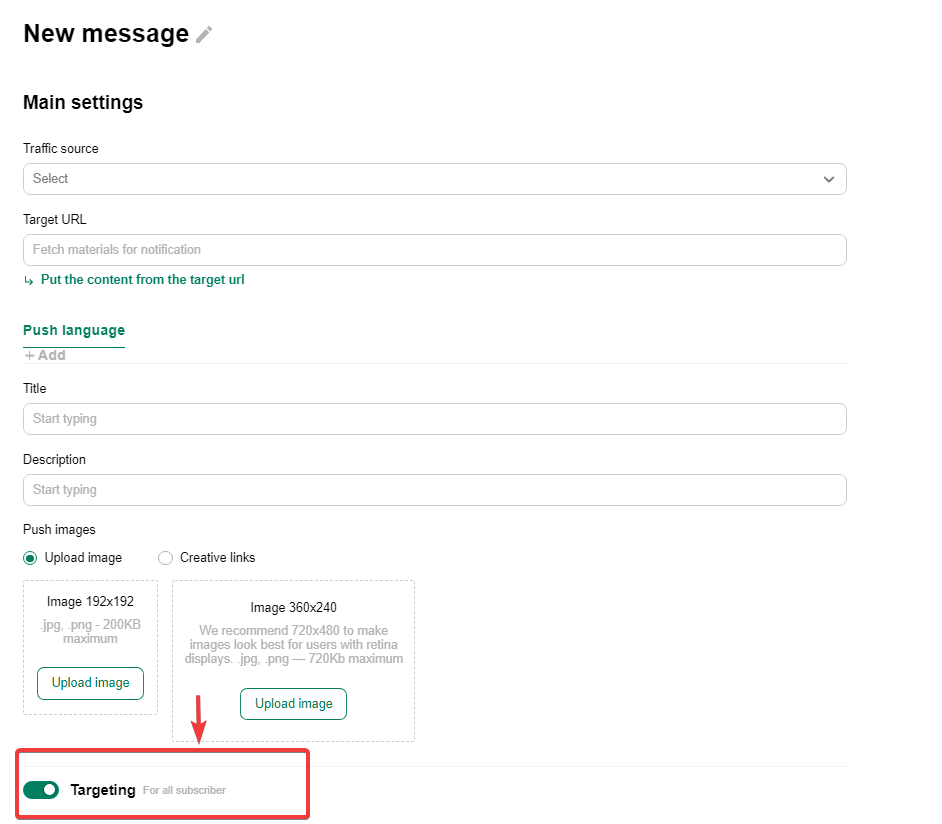Focus the Description text field

coord(434,490)
